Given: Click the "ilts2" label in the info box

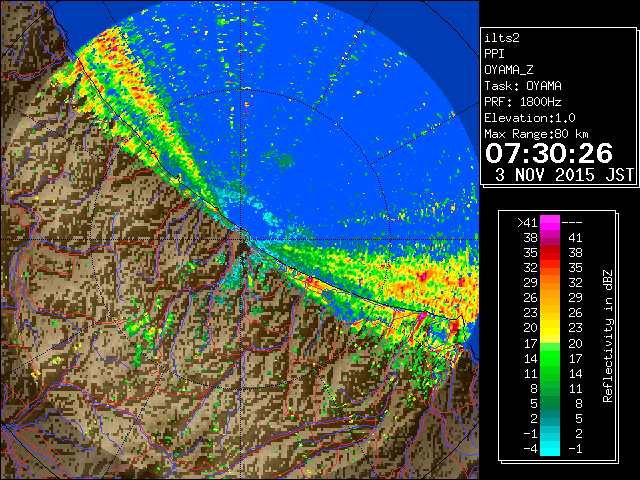Looking at the screenshot, I should (502, 38).
